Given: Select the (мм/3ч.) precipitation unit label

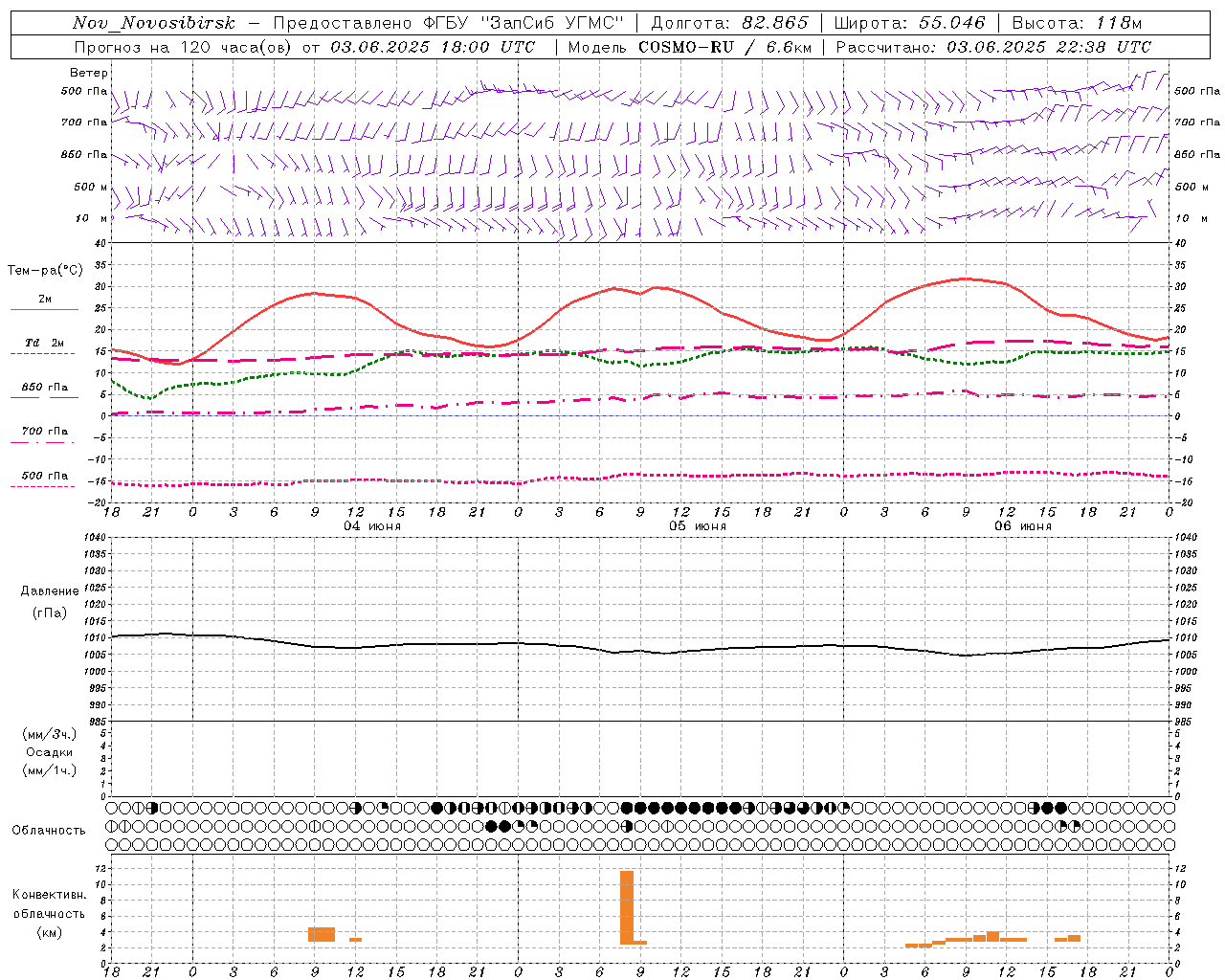Looking at the screenshot, I should click(50, 734).
